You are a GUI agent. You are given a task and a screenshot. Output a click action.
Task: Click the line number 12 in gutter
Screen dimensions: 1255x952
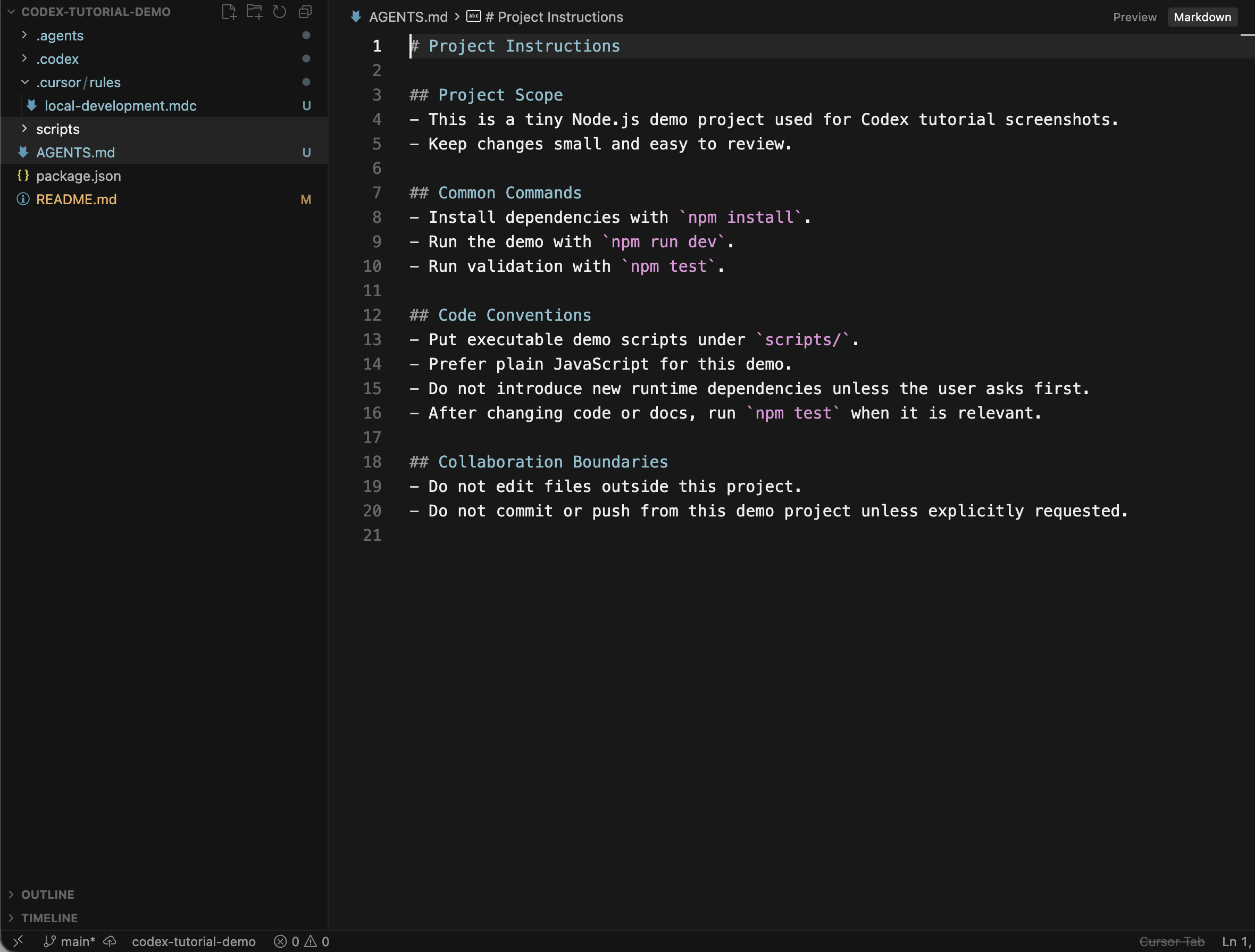tap(372, 315)
